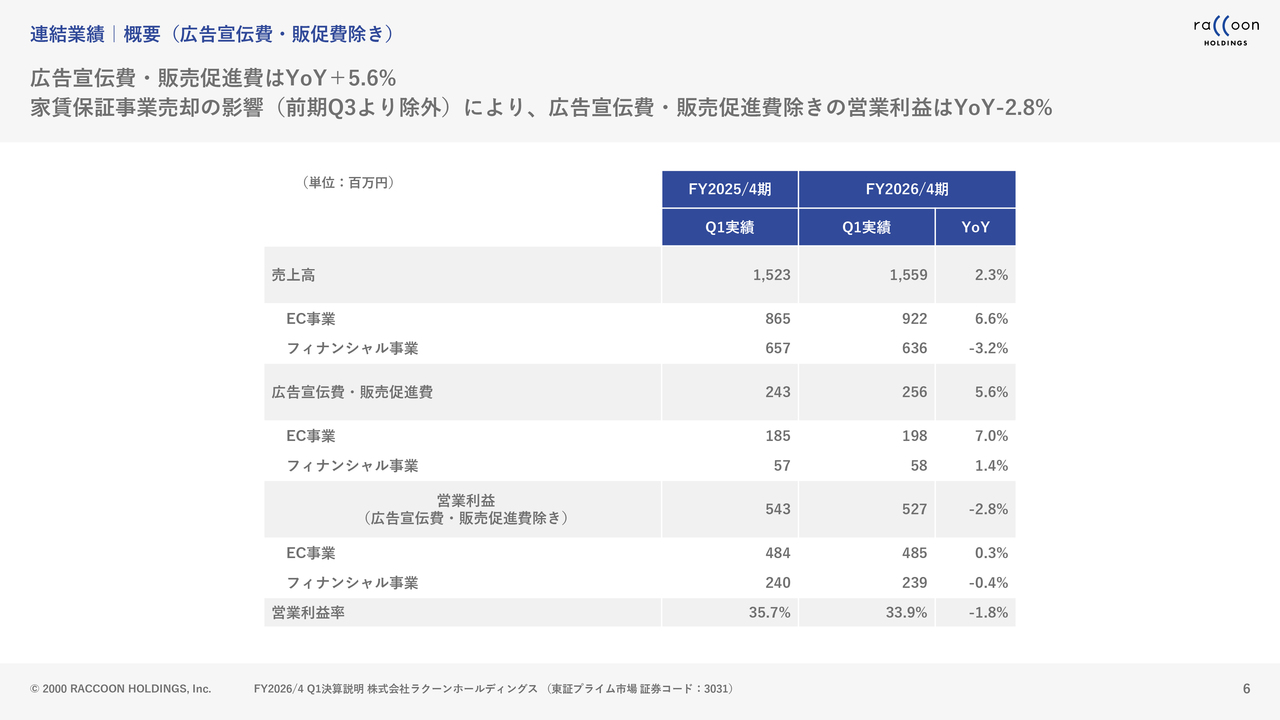The height and width of the screenshot is (720, 1280).
Task: Click the EC事業 sales YoY 6.6%
Action: [x=991, y=319]
